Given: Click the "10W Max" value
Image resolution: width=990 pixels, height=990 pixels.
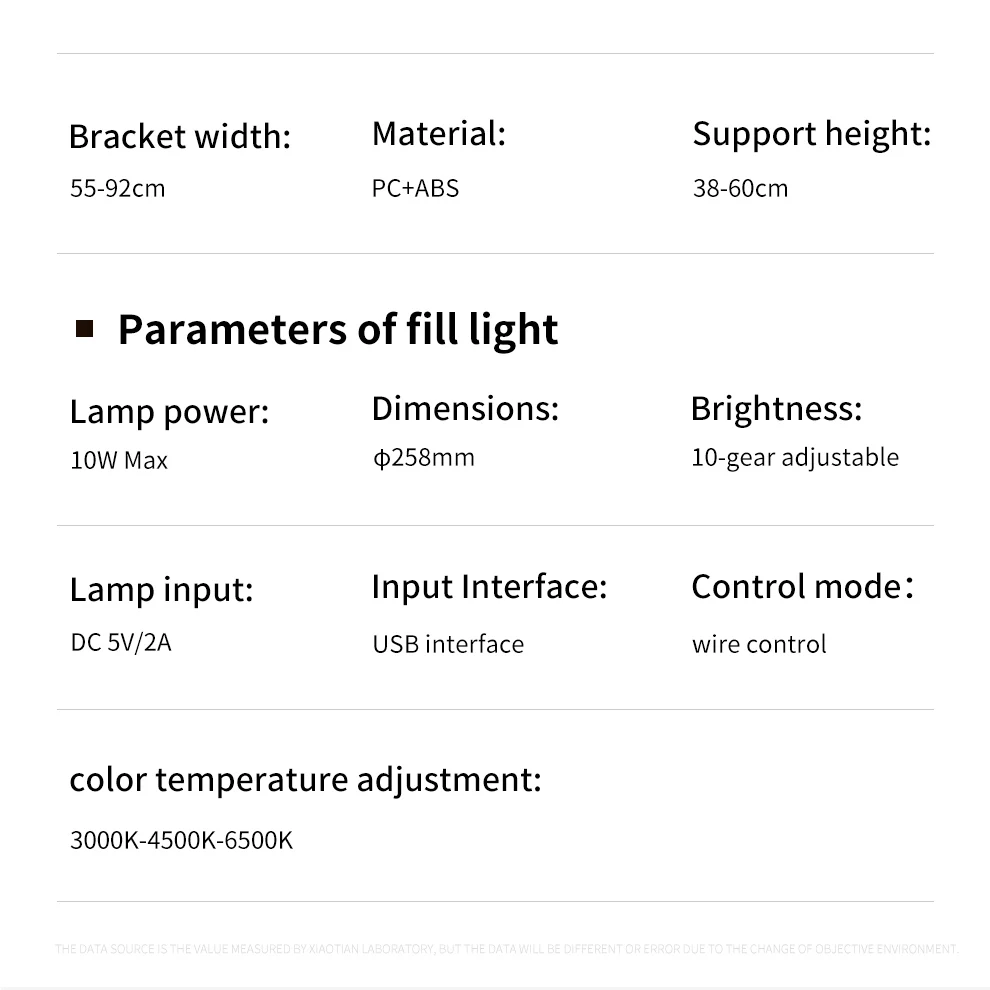Looking at the screenshot, I should tap(119, 460).
